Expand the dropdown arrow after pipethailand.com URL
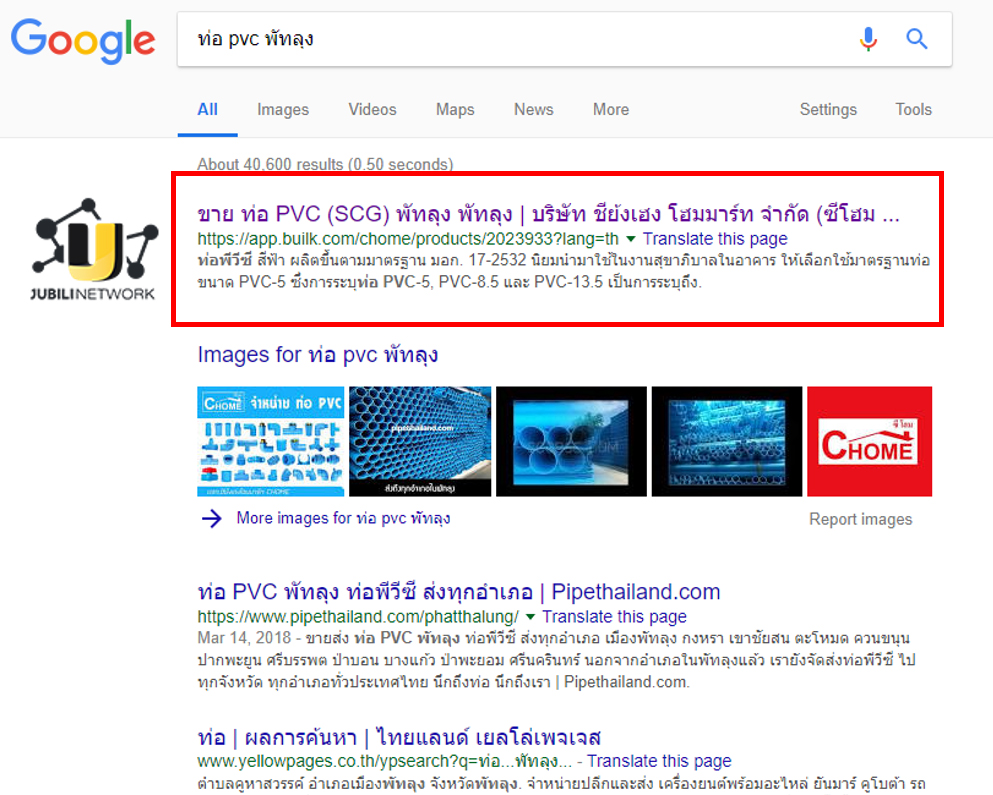The width and height of the screenshot is (993, 795). [530, 617]
